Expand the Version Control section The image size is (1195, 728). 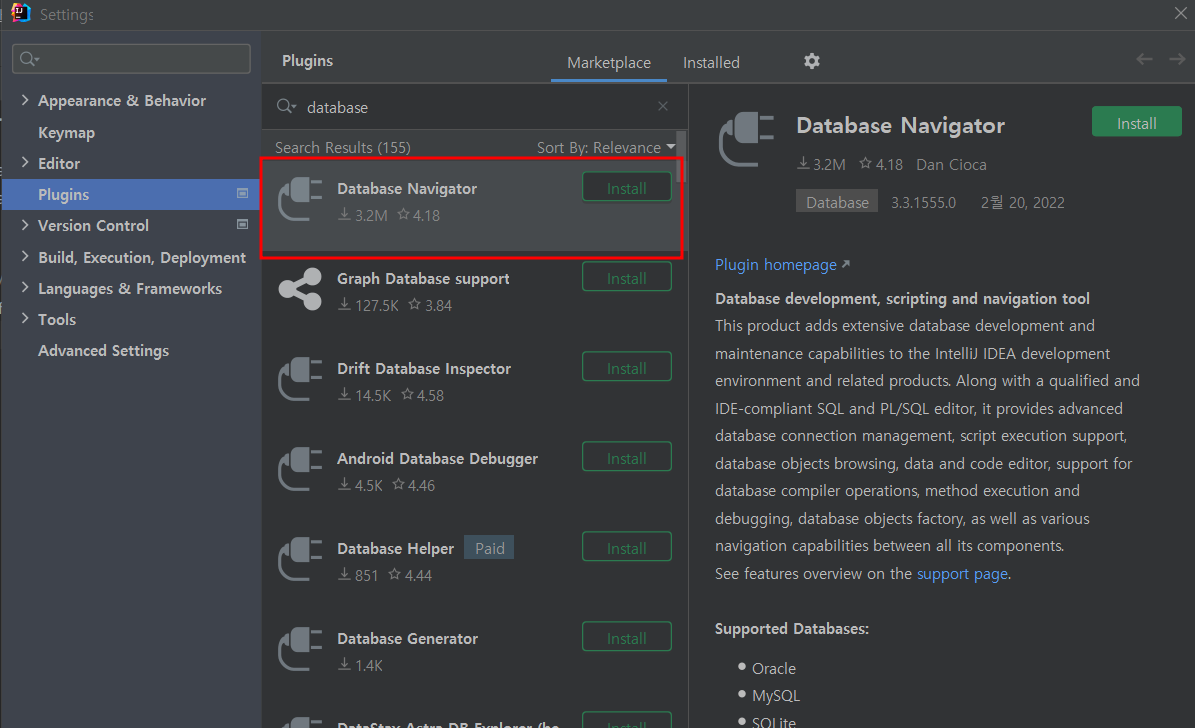pyautogui.click(x=24, y=225)
